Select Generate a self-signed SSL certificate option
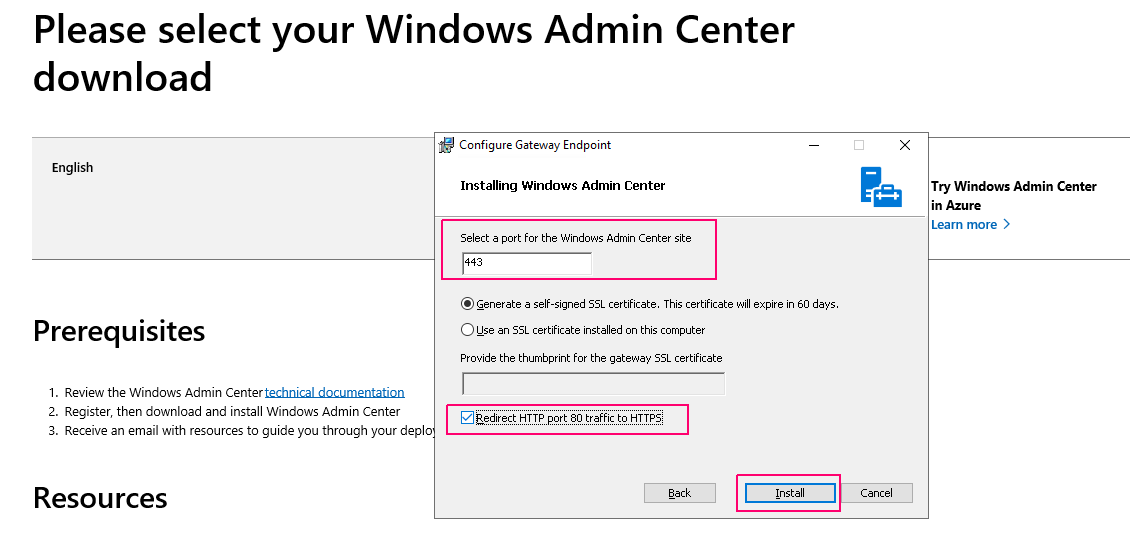 (467, 304)
